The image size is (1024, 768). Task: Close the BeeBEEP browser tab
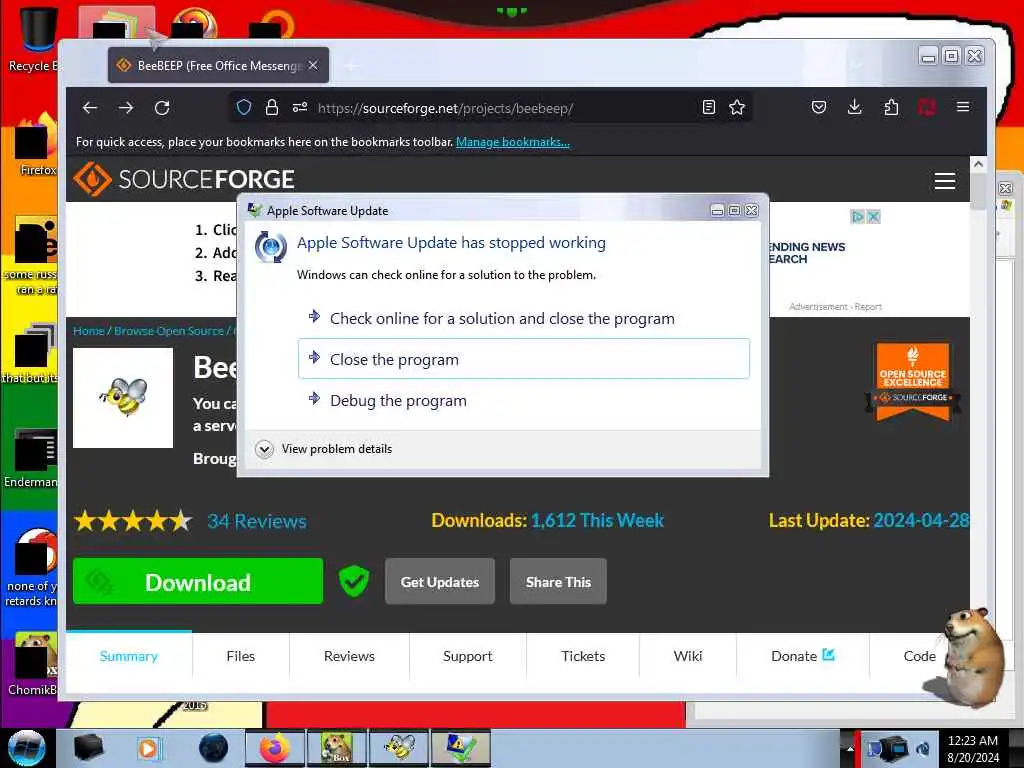coord(313,65)
